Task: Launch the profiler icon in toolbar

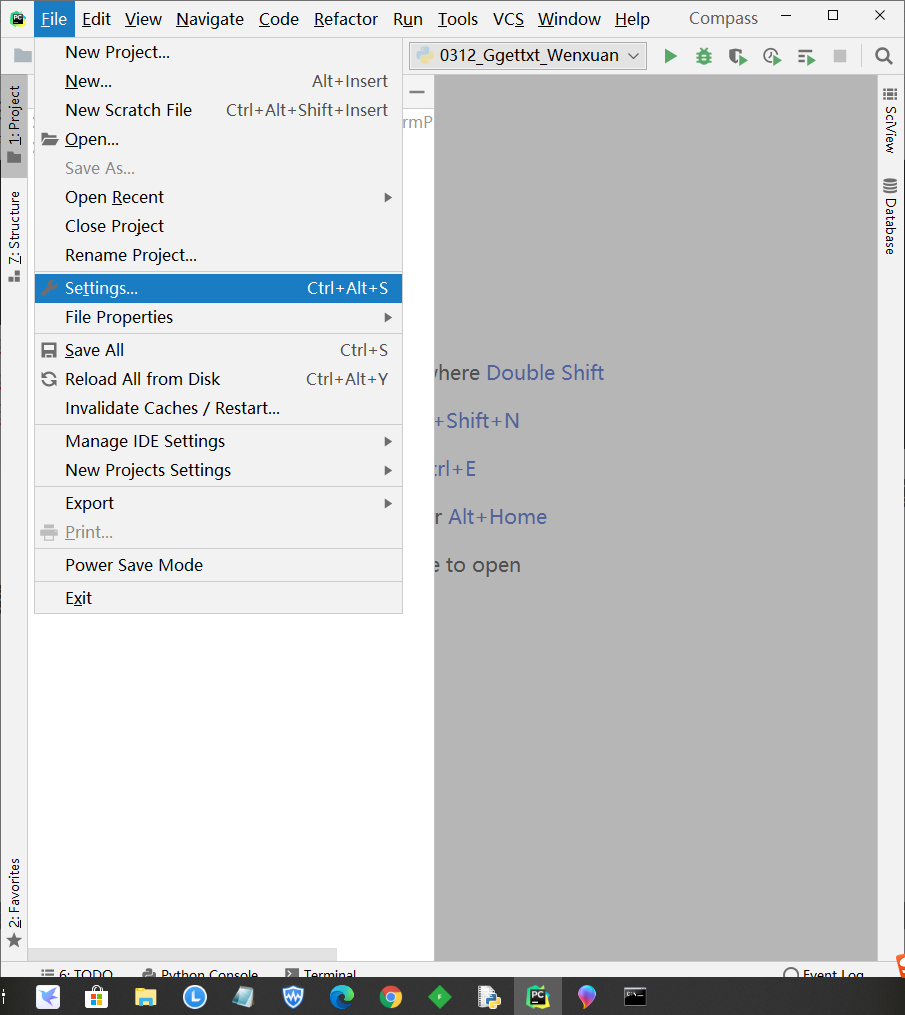Action: coord(772,57)
